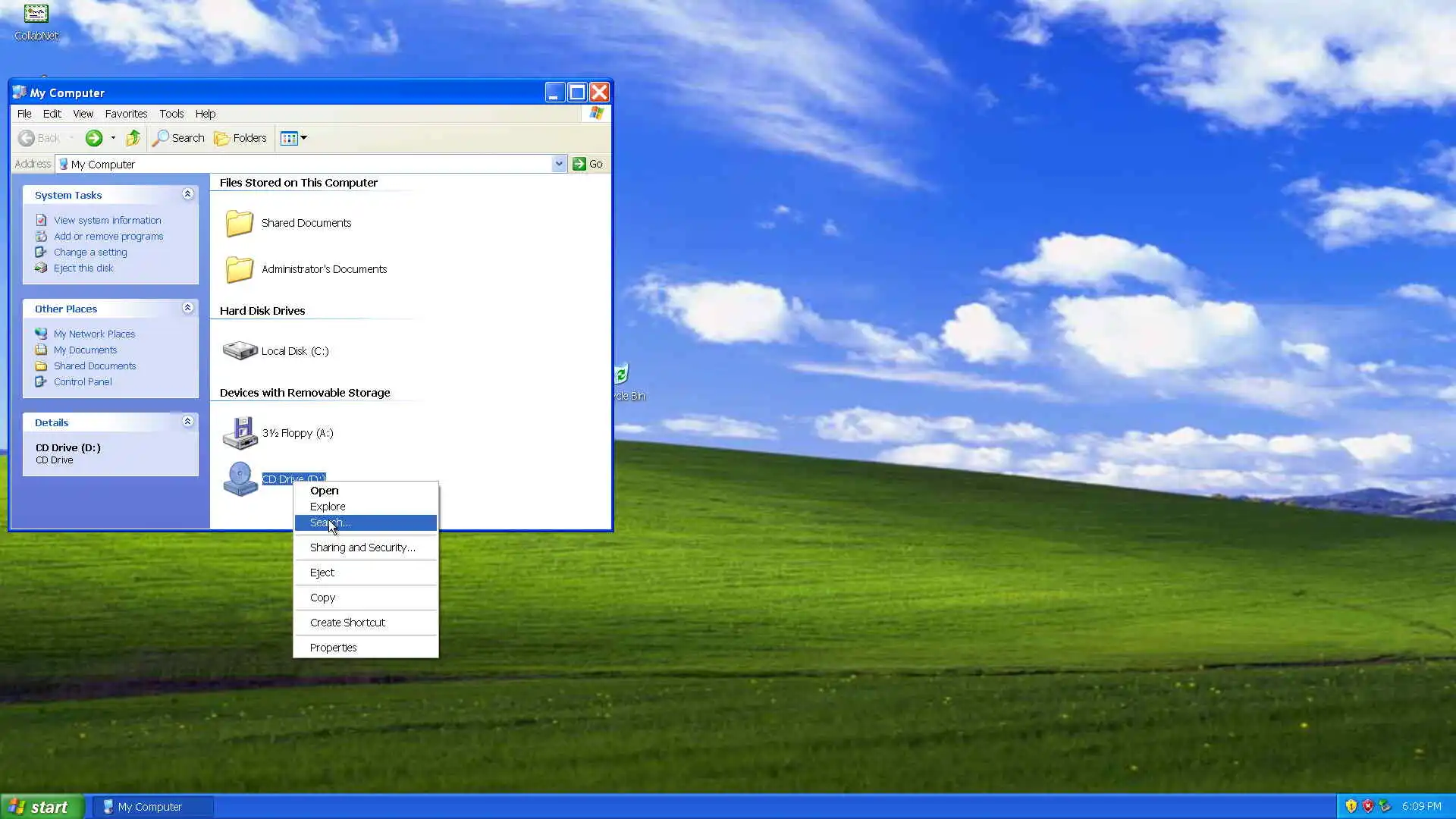The height and width of the screenshot is (819, 1456).
Task: Select the 3½ Floppy (A:) drive icon
Action: tap(240, 433)
